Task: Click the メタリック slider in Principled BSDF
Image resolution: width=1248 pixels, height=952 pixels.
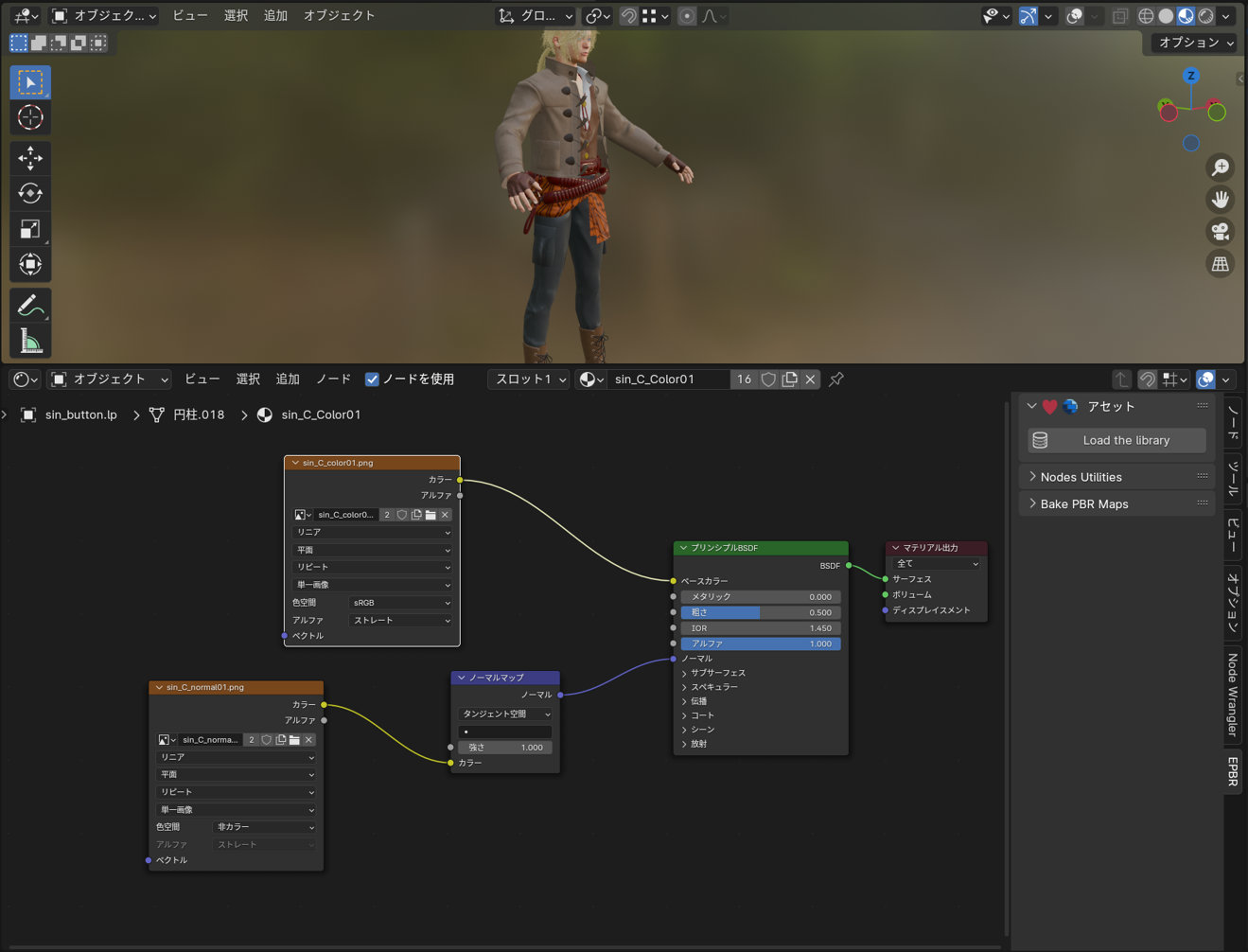Action: [x=761, y=597]
